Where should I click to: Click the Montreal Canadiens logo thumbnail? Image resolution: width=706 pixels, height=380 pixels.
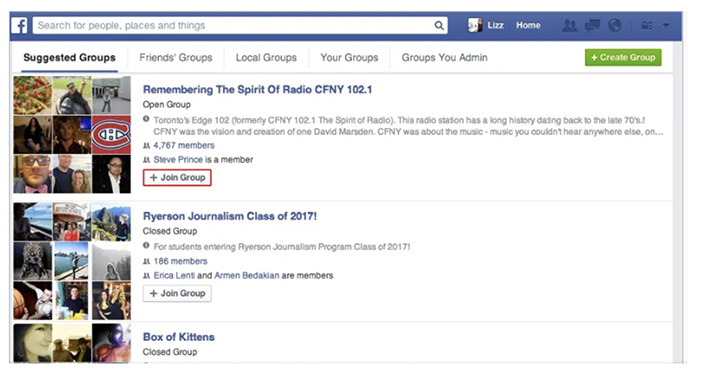pyautogui.click(x=111, y=135)
